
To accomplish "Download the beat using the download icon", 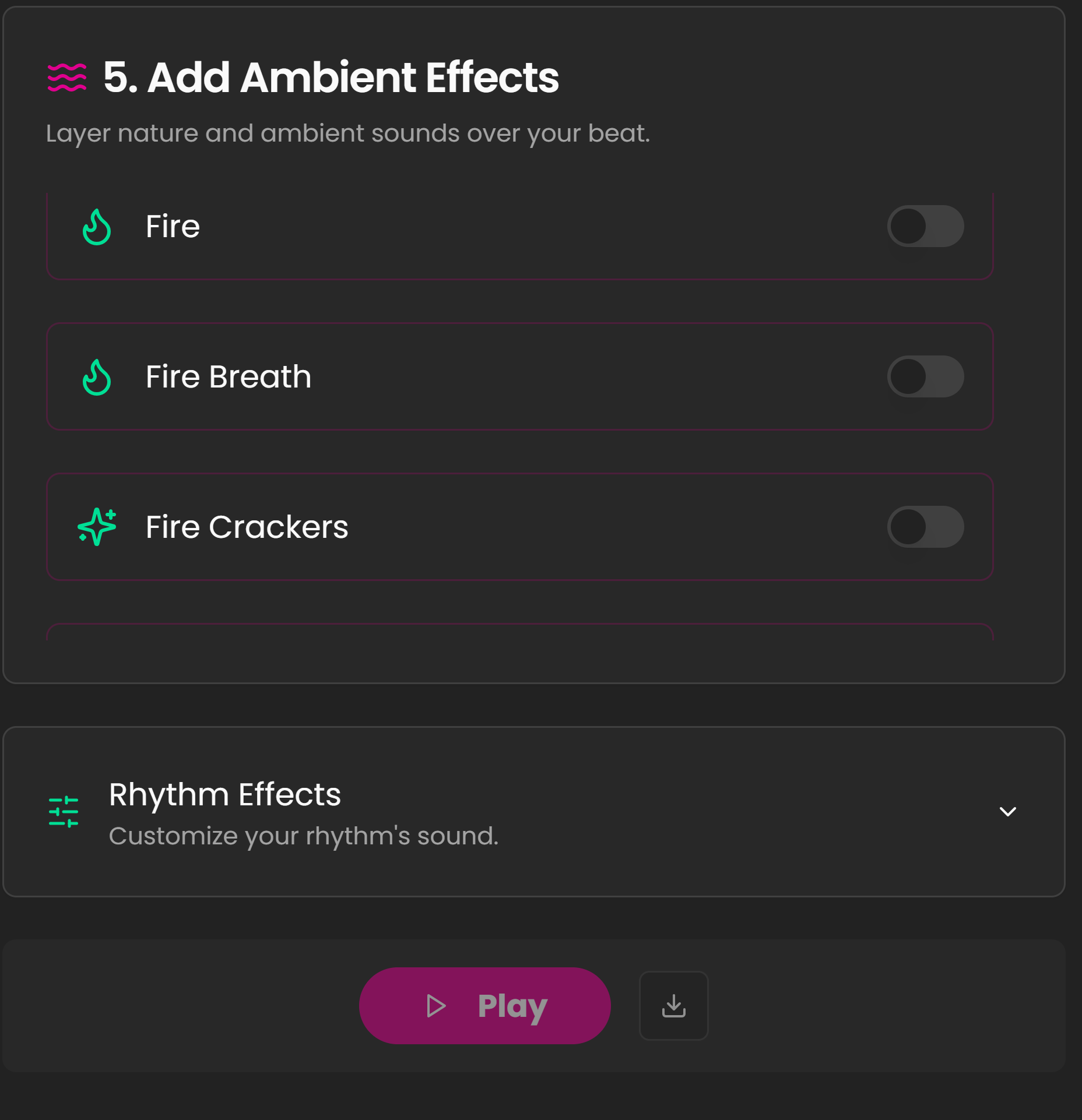I will (673, 1006).
